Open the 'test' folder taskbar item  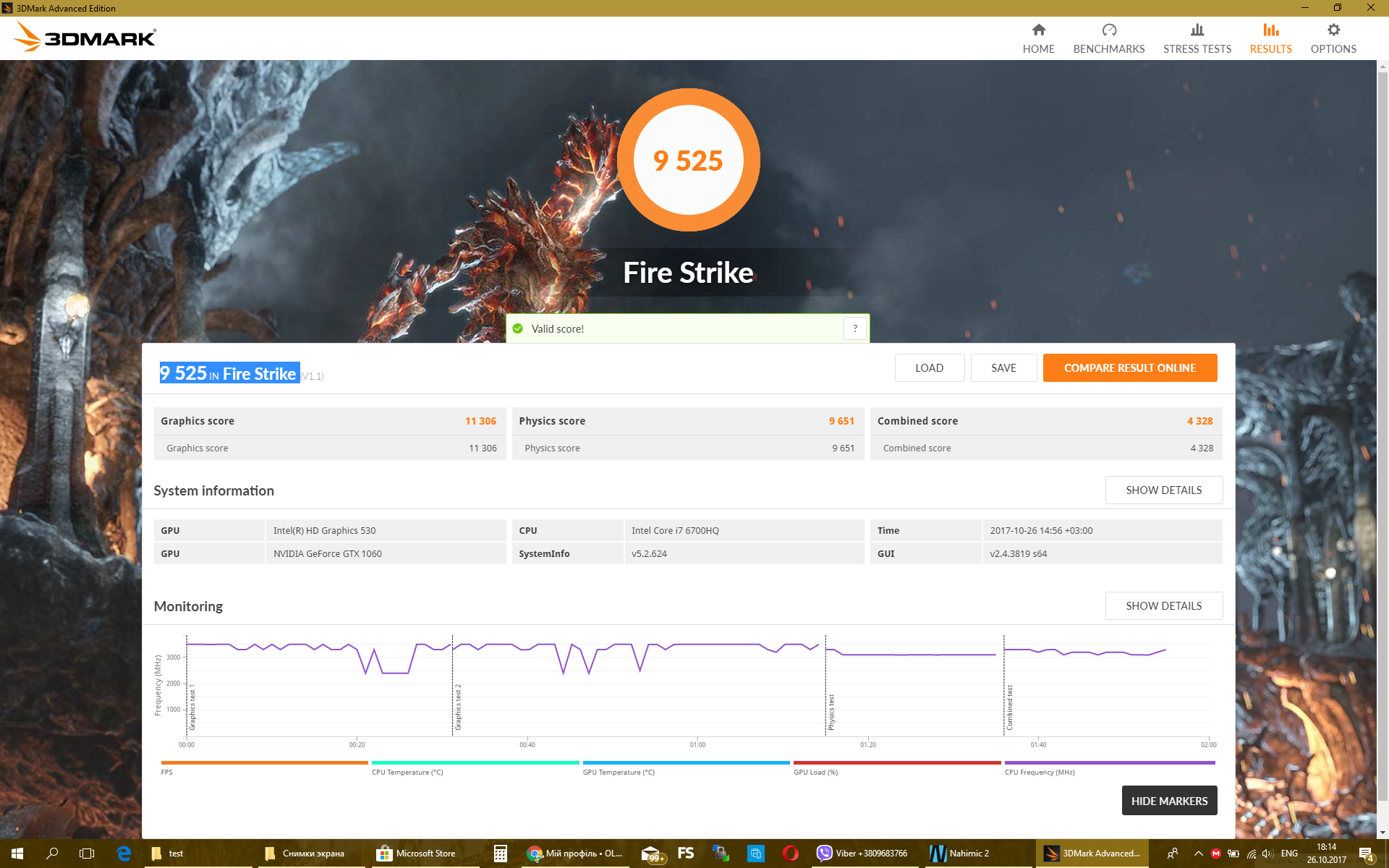pyautogui.click(x=197, y=854)
